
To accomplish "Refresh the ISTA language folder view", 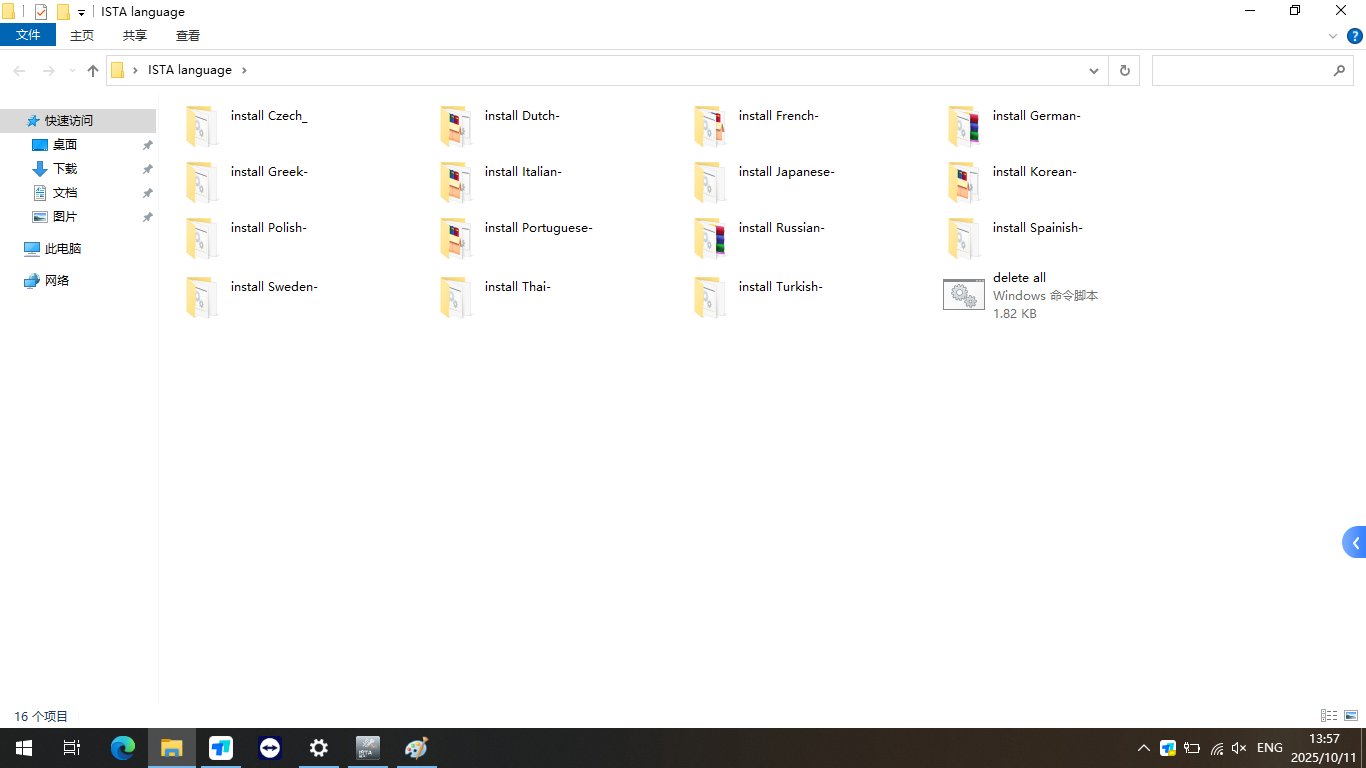I will pyautogui.click(x=1124, y=70).
